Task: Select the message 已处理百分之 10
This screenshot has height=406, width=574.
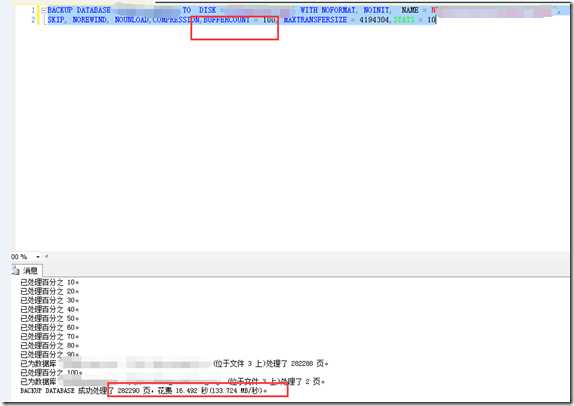Action: [49, 282]
